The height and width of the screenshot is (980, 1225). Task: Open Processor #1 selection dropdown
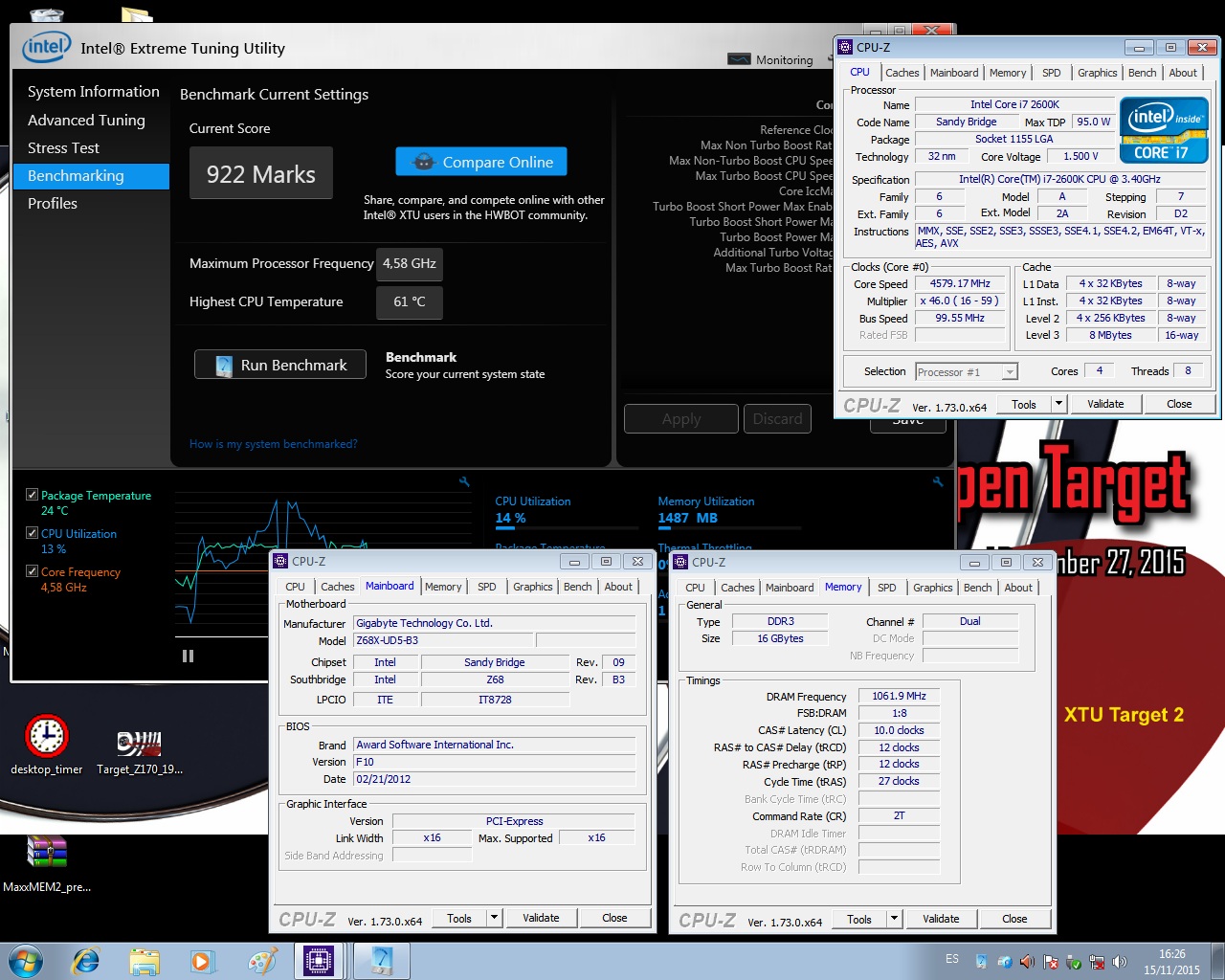(x=966, y=371)
